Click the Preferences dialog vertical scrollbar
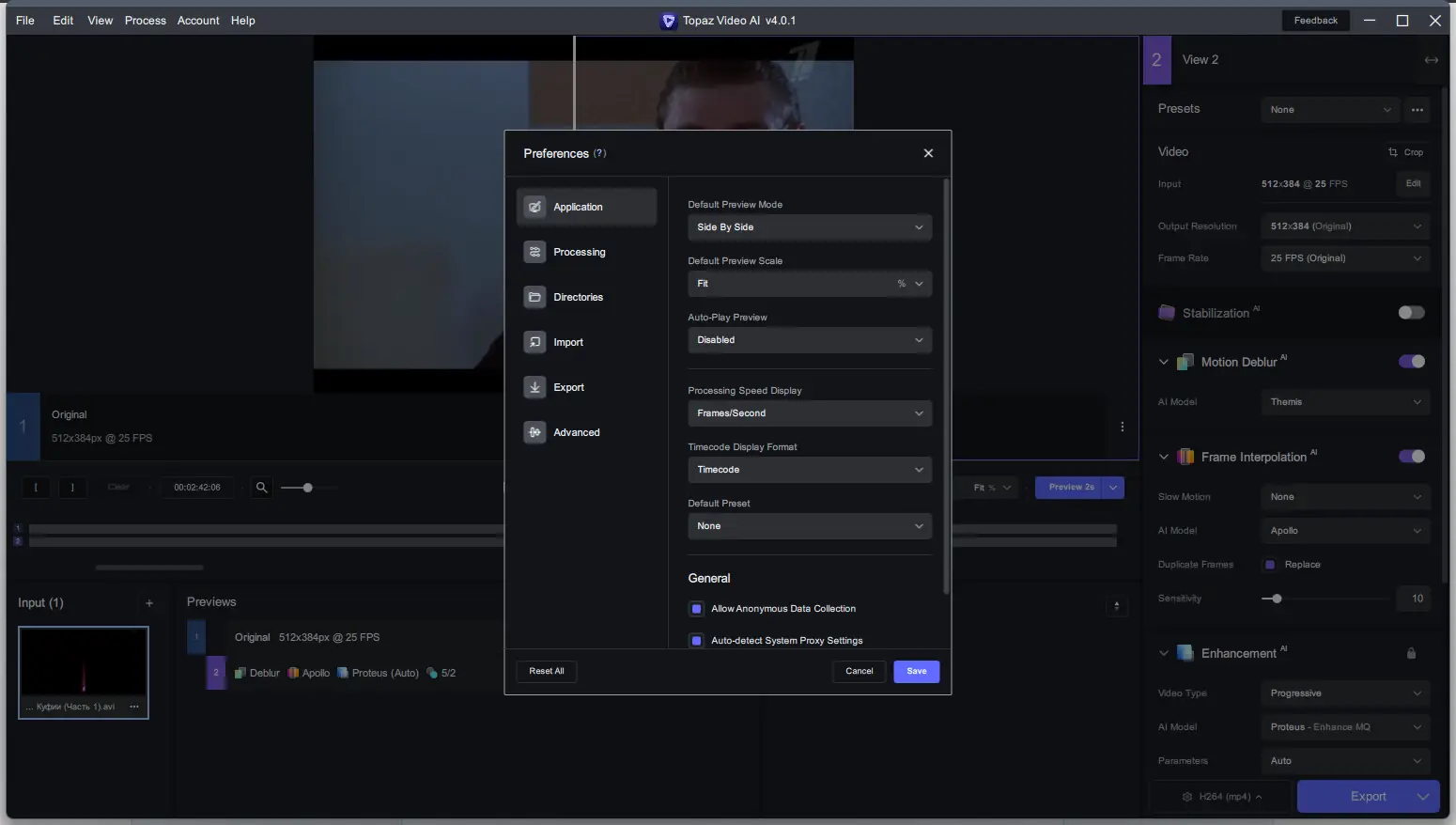 point(946,387)
